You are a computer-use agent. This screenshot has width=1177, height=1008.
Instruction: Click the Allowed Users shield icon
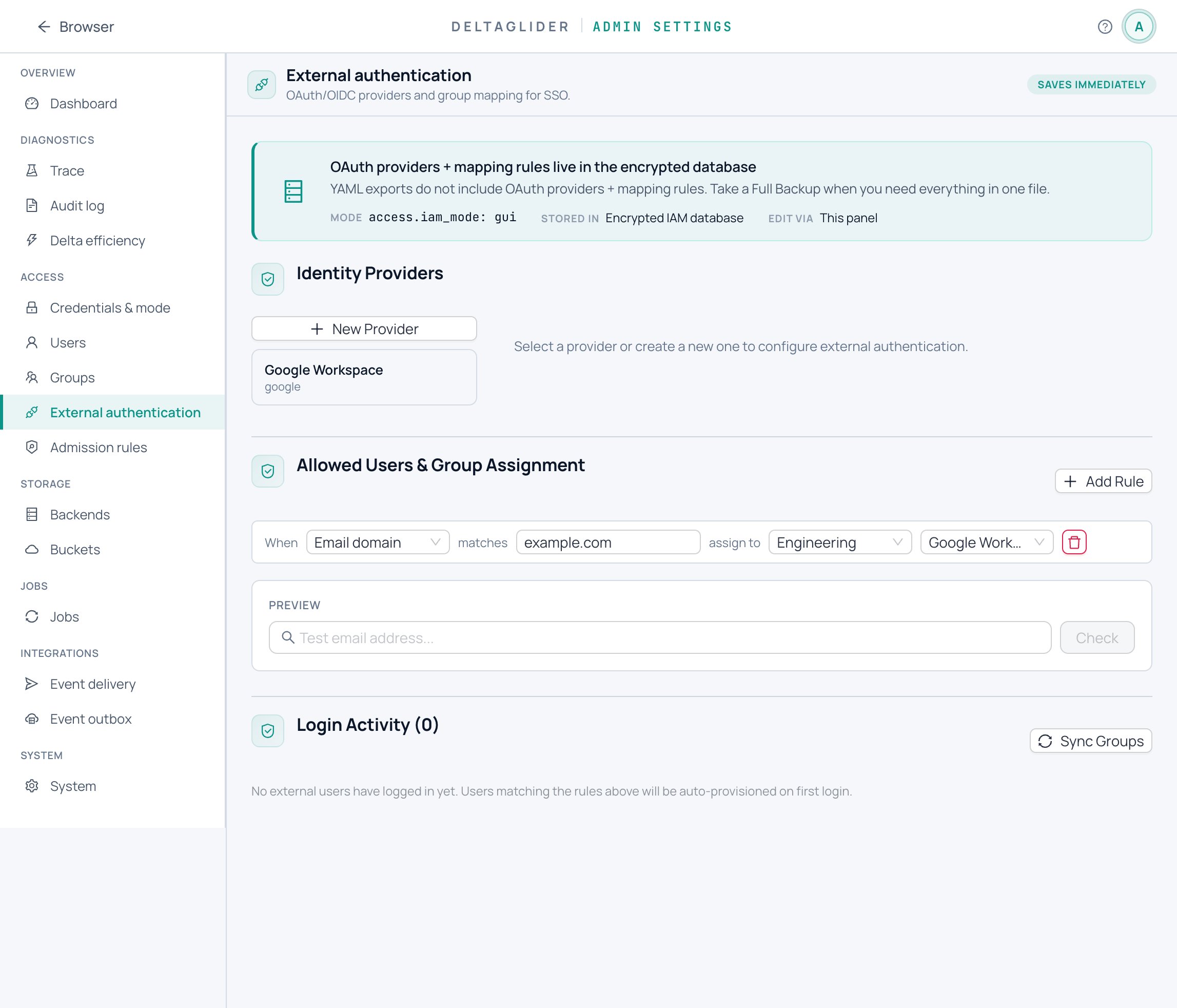pyautogui.click(x=267, y=471)
